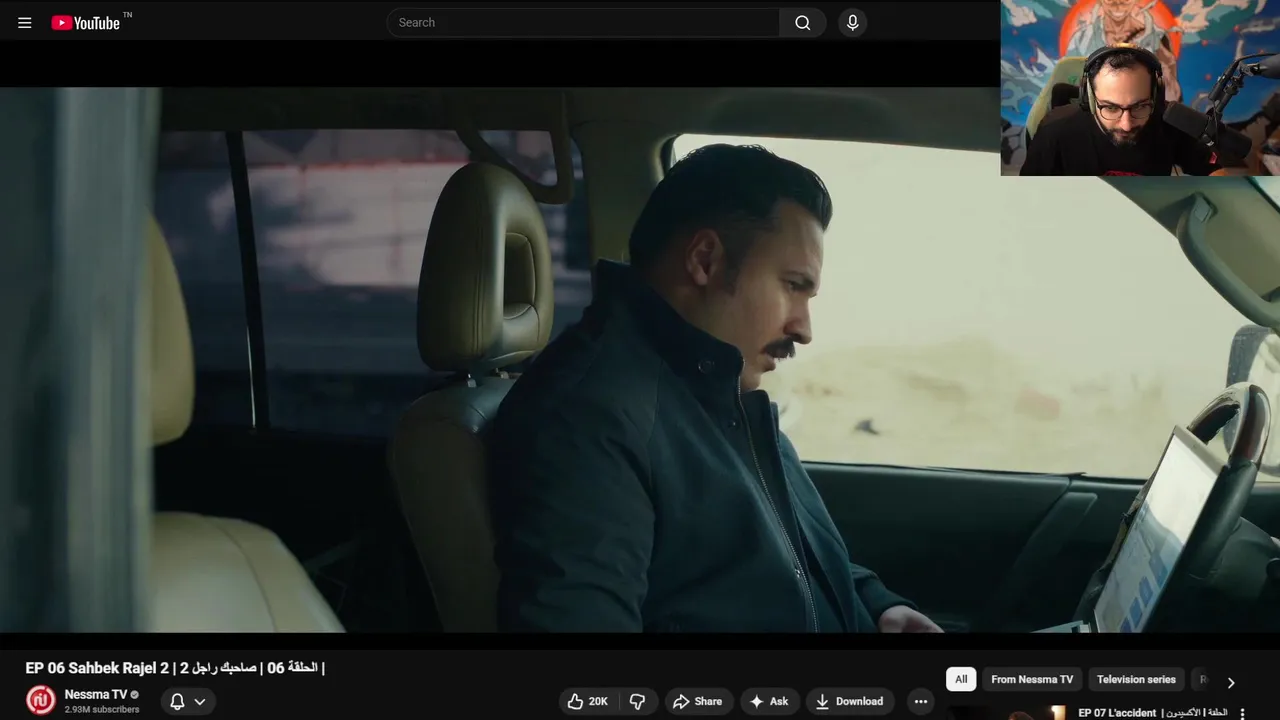Open notification bell subscription dropdown

pyautogui.click(x=187, y=701)
